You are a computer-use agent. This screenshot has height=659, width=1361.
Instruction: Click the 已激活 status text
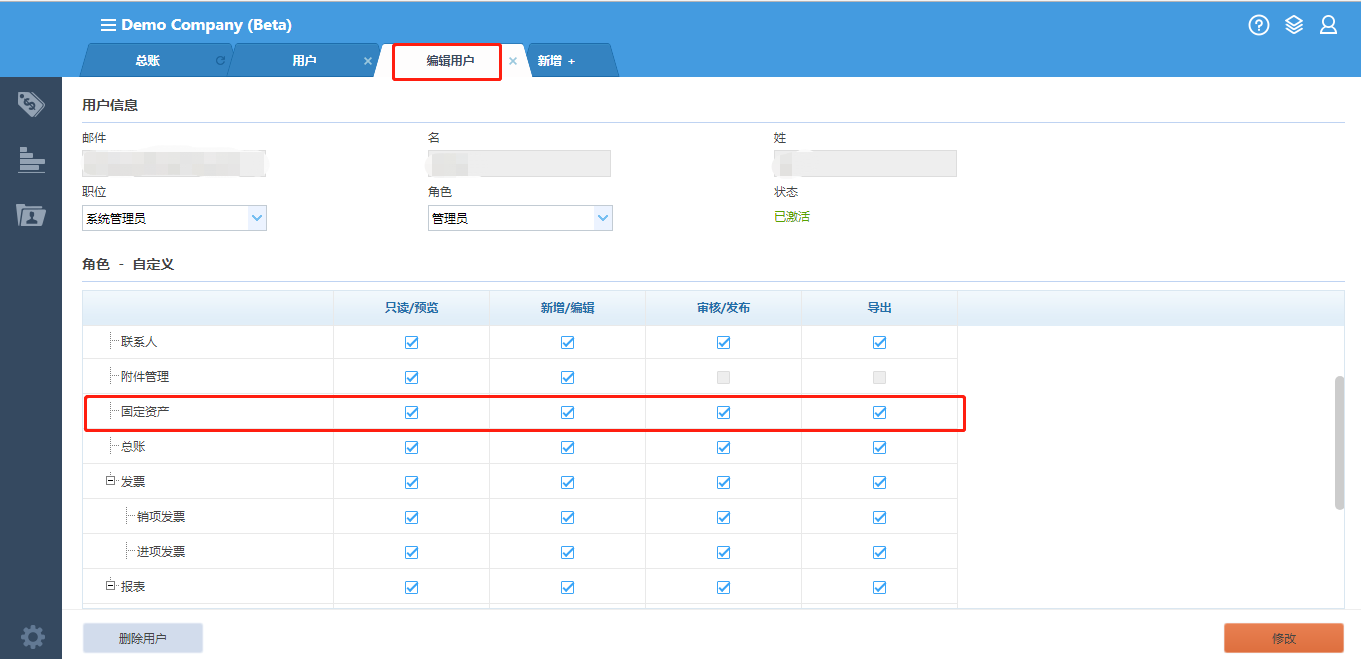tap(792, 216)
